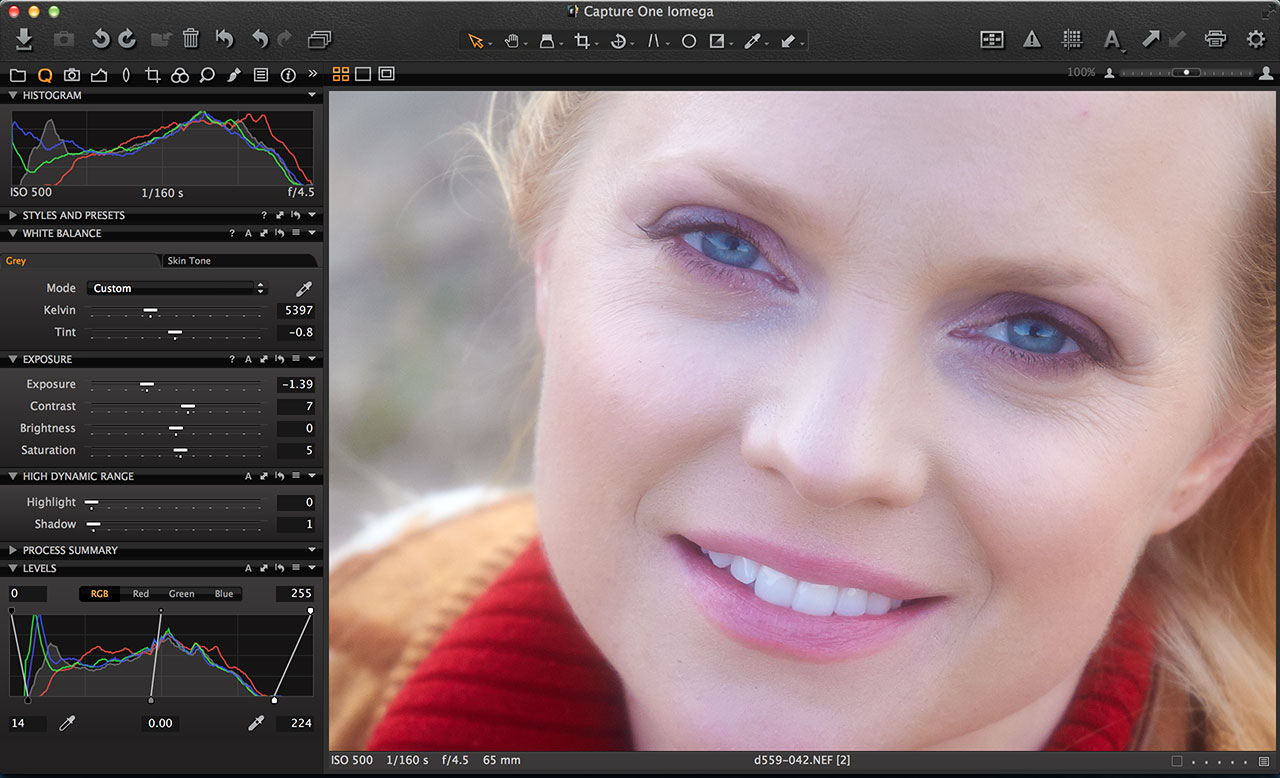Expand the Process Summary panel
The image size is (1280, 778).
point(12,550)
